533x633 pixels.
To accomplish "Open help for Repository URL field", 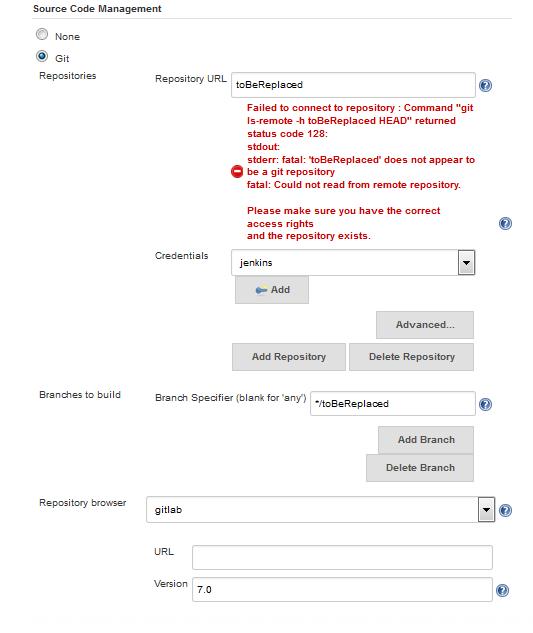I will pyautogui.click(x=485, y=85).
